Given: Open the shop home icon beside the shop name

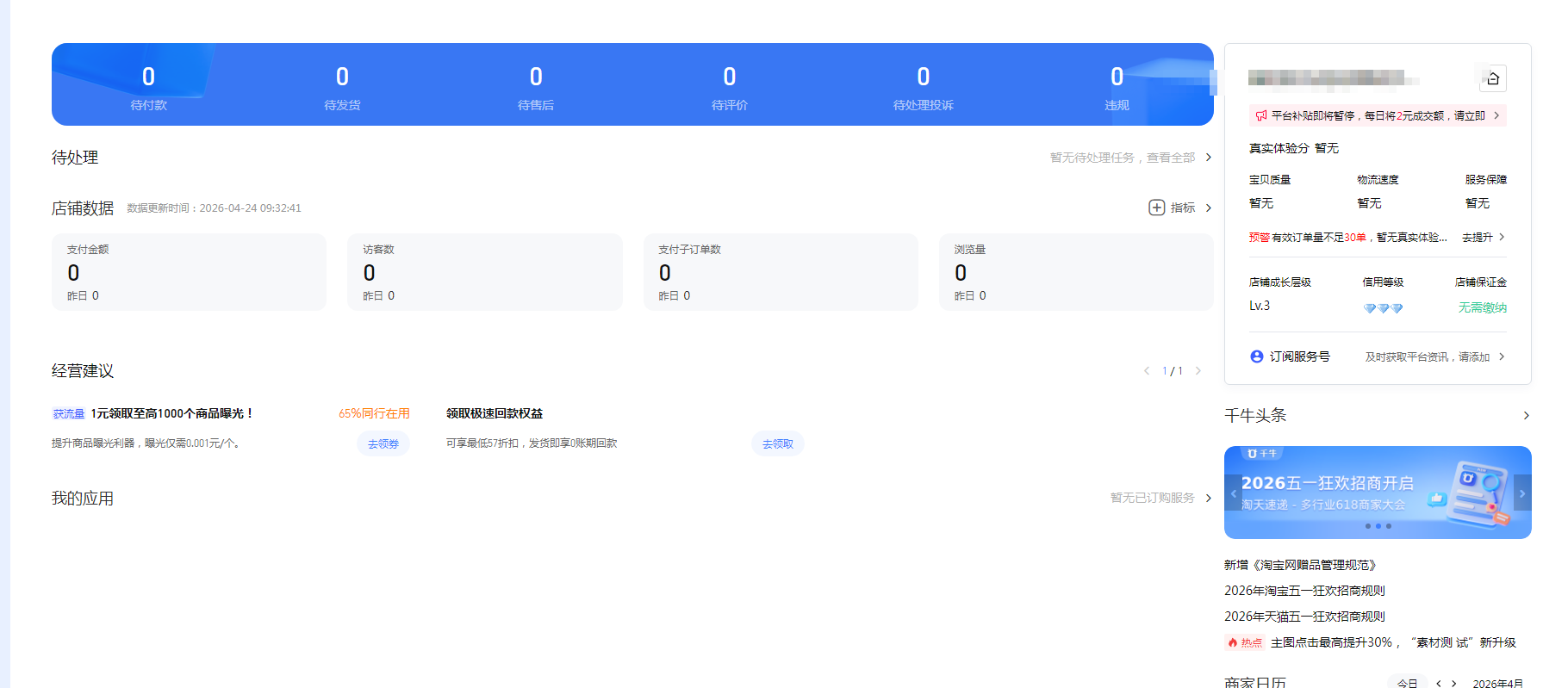Looking at the screenshot, I should point(1493,78).
